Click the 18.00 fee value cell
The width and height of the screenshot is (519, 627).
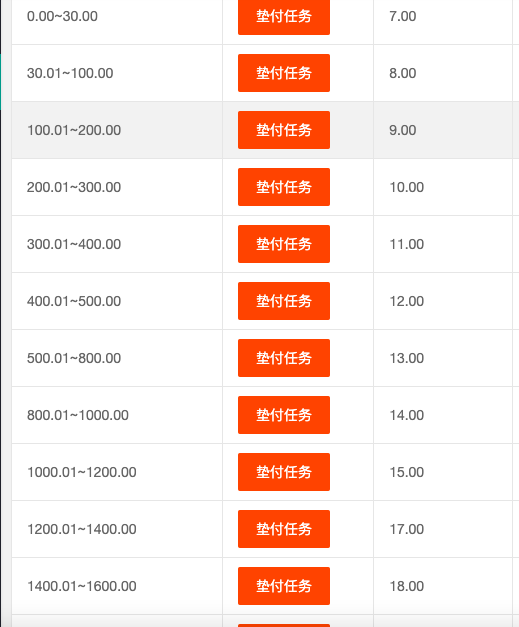443,586
